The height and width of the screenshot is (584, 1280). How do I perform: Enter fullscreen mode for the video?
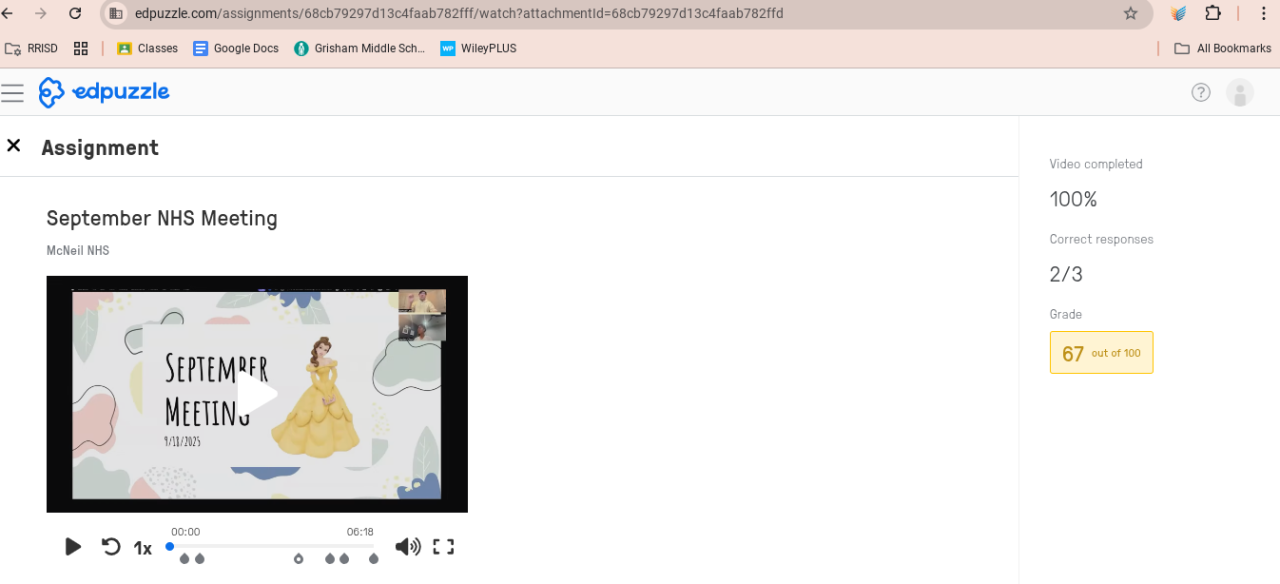443,547
